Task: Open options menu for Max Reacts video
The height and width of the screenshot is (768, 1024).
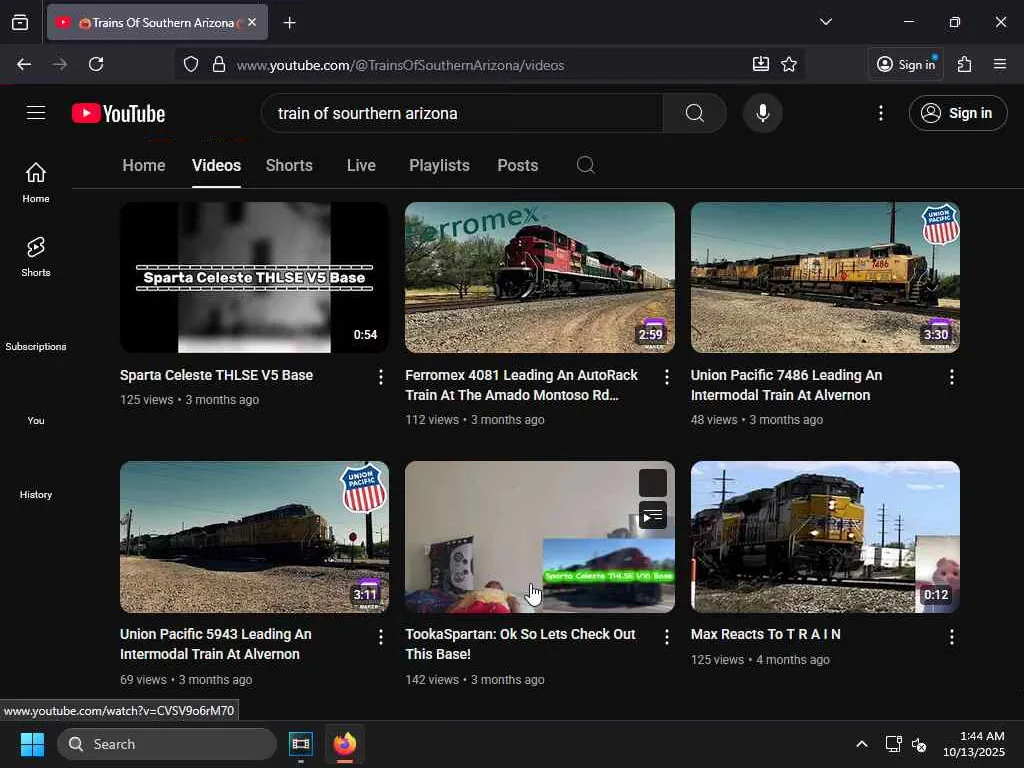Action: point(952,637)
